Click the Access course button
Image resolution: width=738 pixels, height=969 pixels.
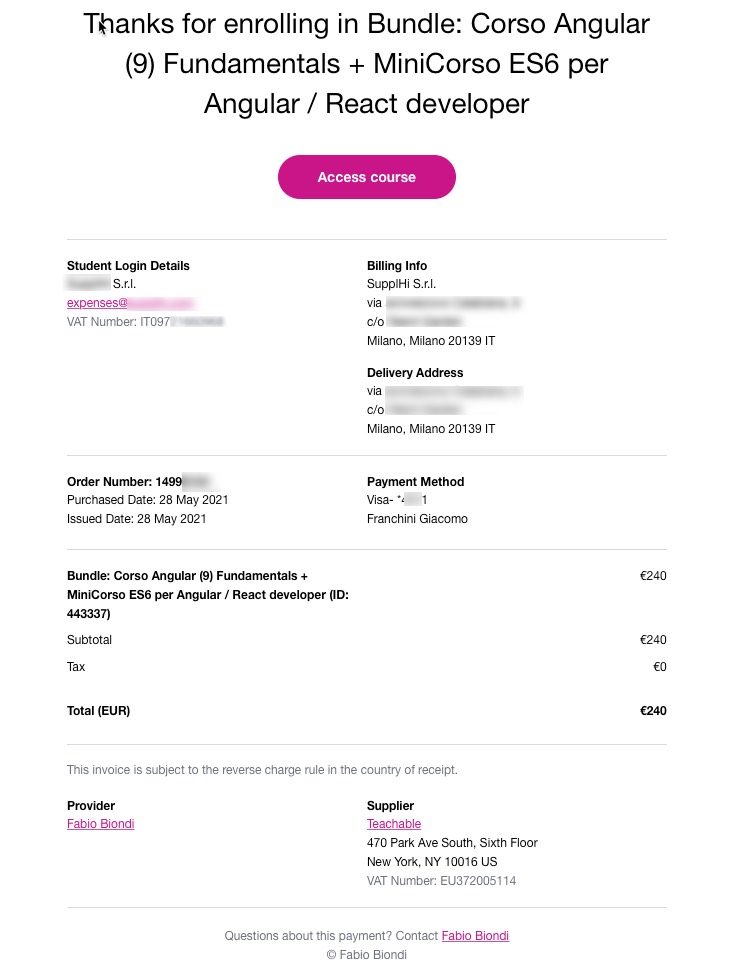(x=366, y=177)
